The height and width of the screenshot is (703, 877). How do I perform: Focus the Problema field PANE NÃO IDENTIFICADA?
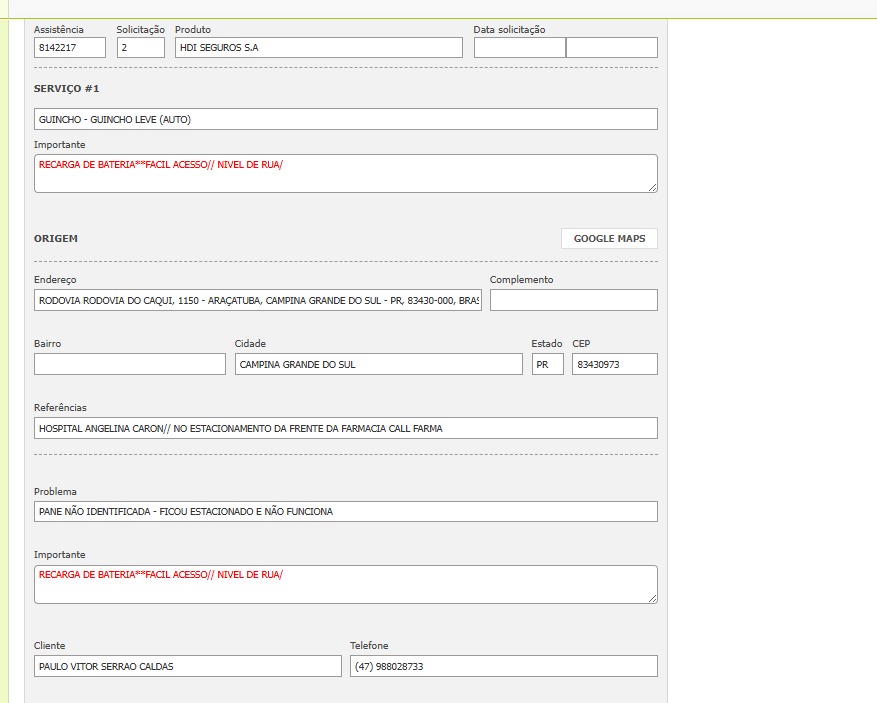pyautogui.click(x=345, y=511)
